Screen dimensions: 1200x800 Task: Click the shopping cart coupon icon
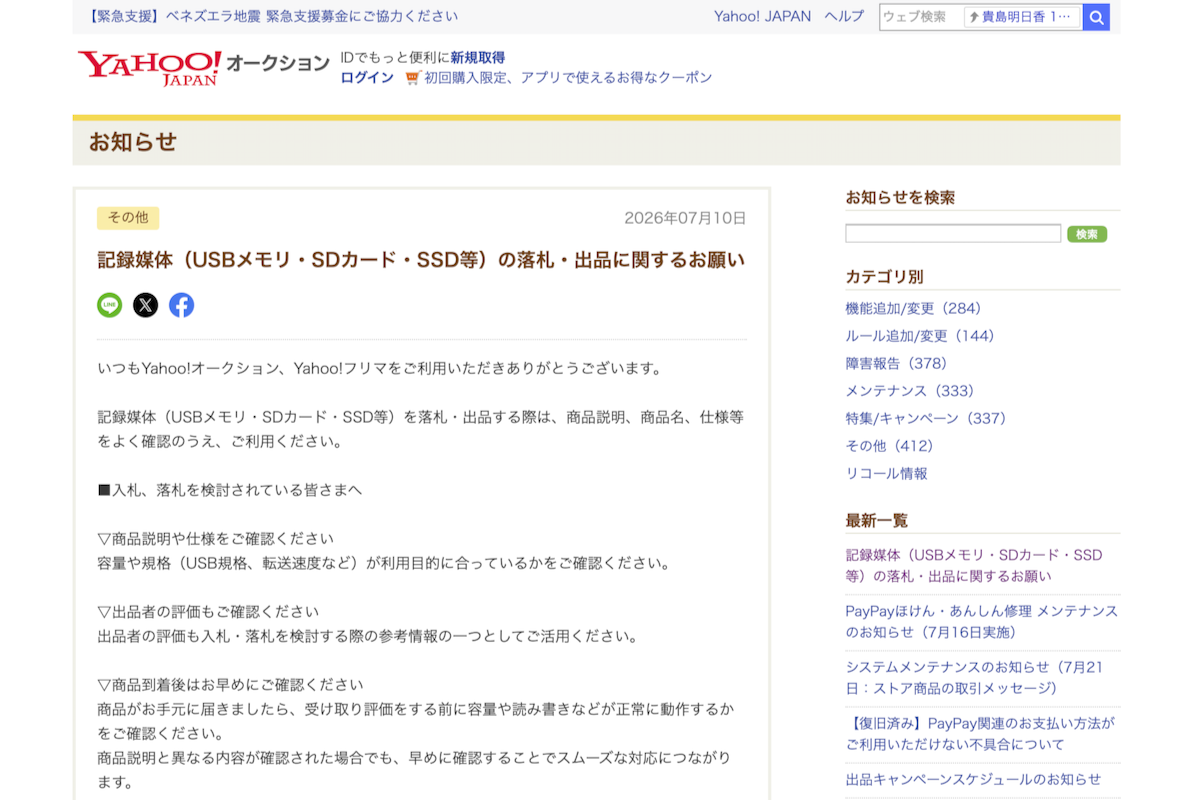click(412, 78)
